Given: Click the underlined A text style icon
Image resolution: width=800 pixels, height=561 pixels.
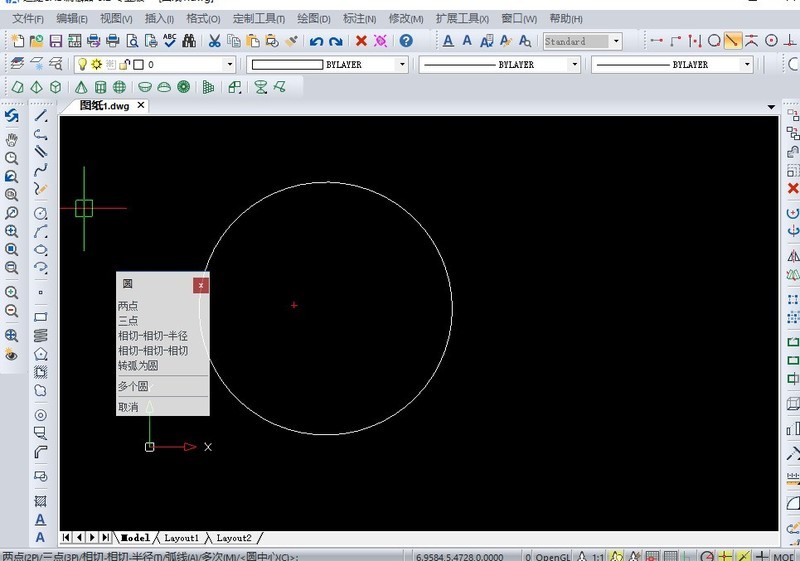Looking at the screenshot, I should click(x=448, y=41).
